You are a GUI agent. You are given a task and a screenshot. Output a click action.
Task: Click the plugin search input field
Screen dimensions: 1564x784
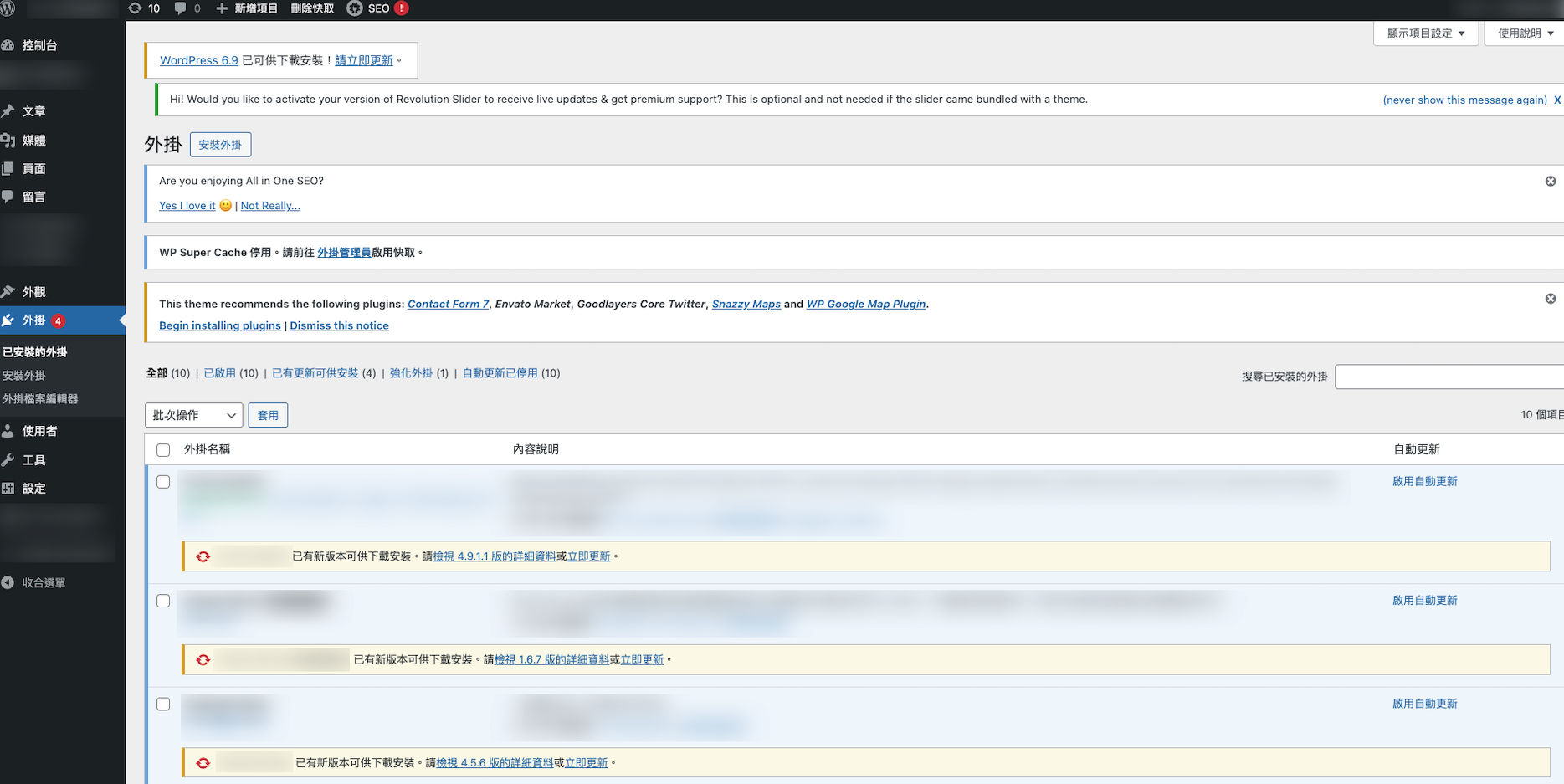pyautogui.click(x=1449, y=377)
